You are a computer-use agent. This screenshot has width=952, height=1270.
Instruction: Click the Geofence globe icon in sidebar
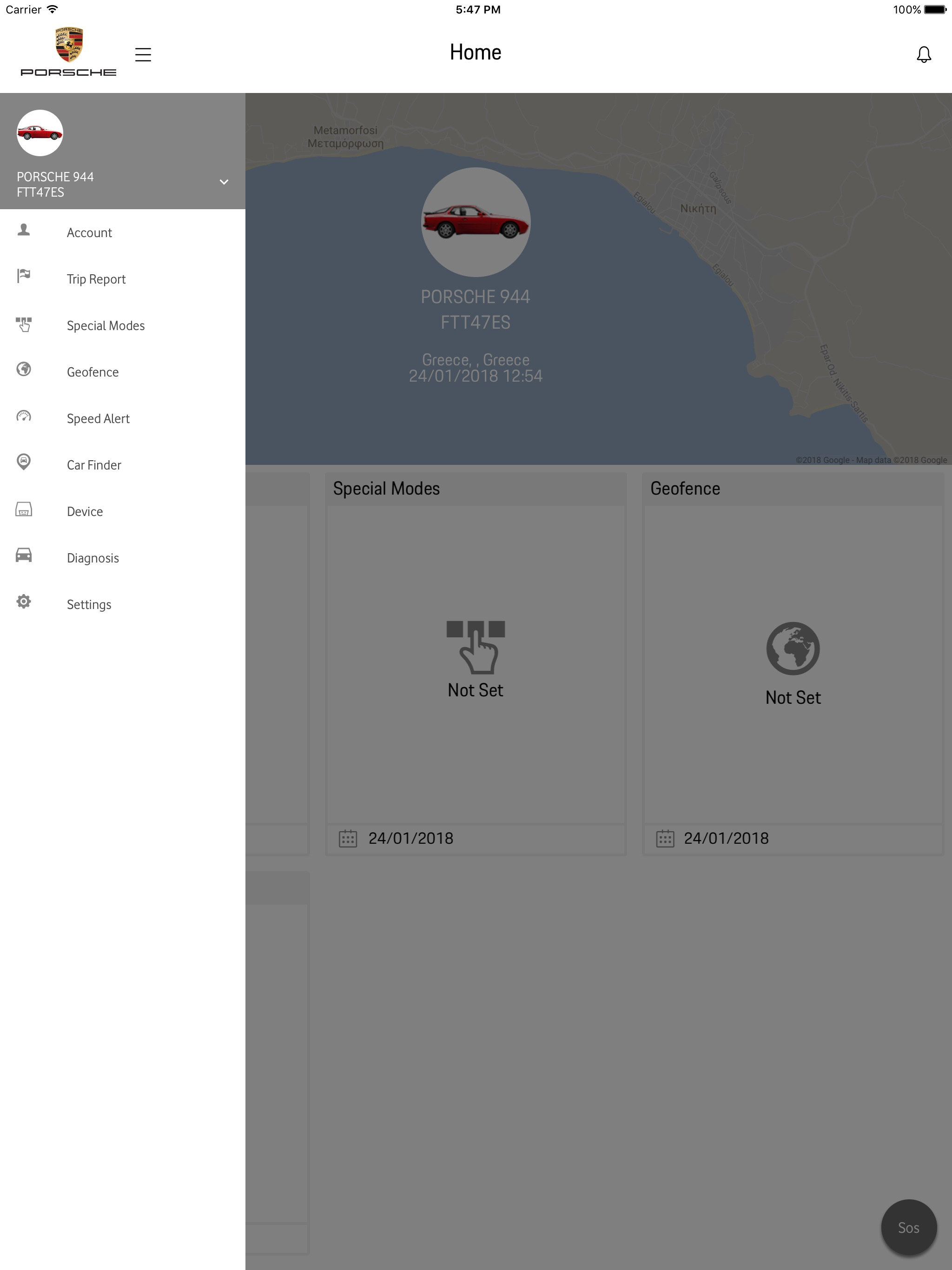pos(24,369)
